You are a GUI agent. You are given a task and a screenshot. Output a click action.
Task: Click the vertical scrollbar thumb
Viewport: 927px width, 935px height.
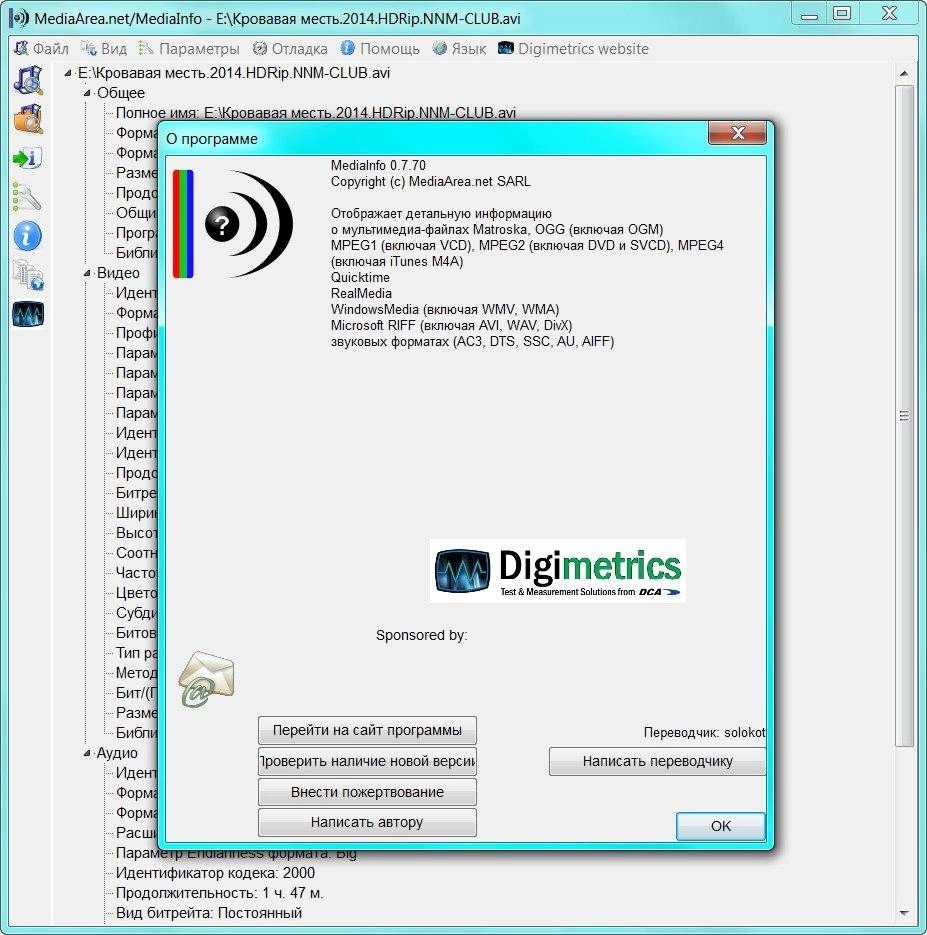[x=904, y=416]
